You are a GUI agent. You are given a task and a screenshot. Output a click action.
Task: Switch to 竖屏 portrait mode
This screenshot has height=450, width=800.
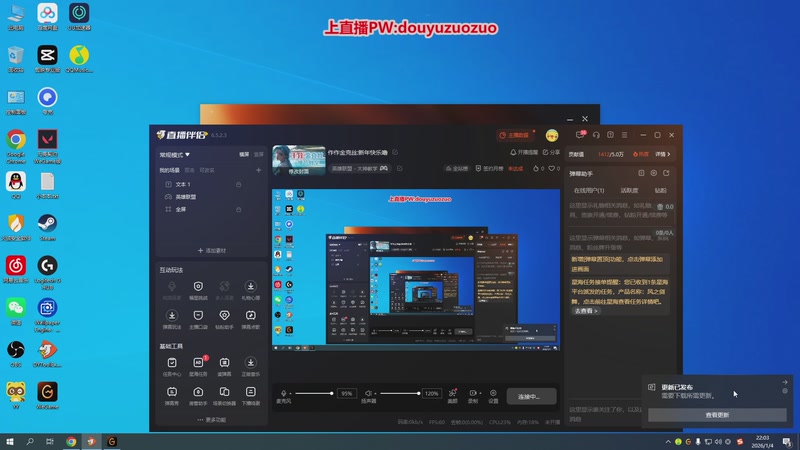tap(259, 154)
